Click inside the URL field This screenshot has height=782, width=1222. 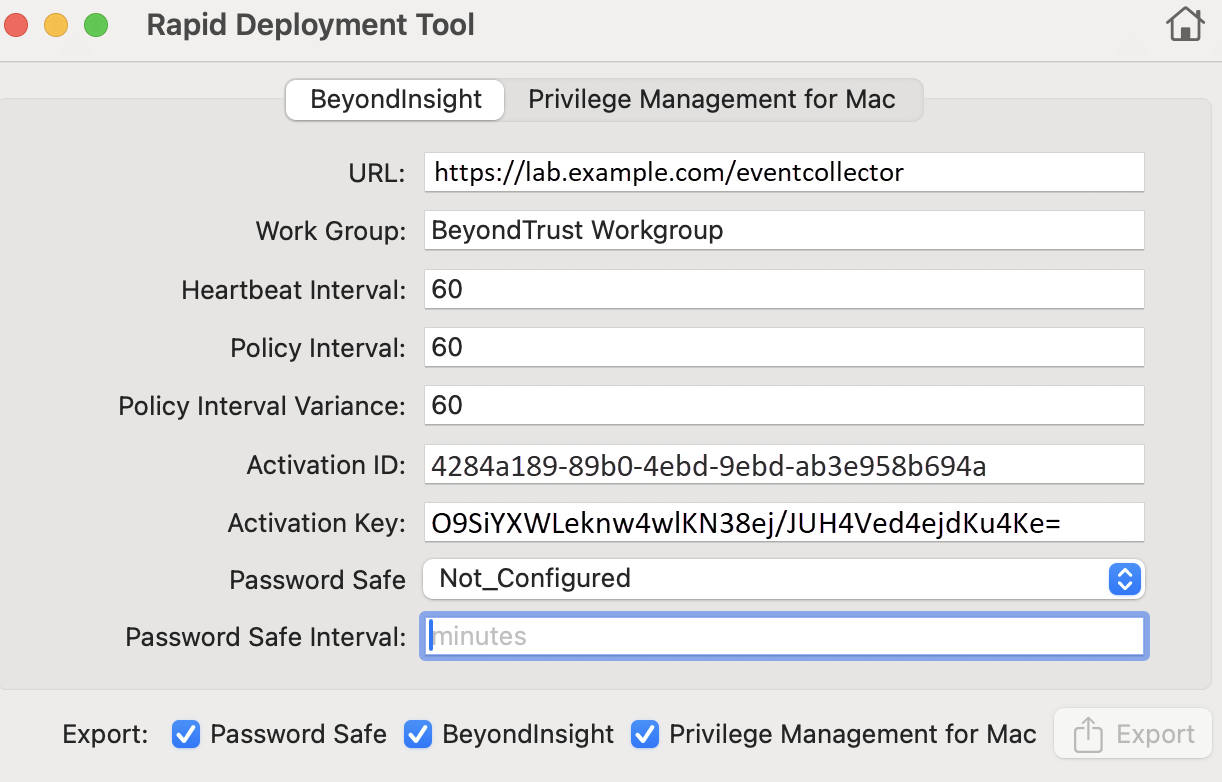pyautogui.click(x=785, y=172)
